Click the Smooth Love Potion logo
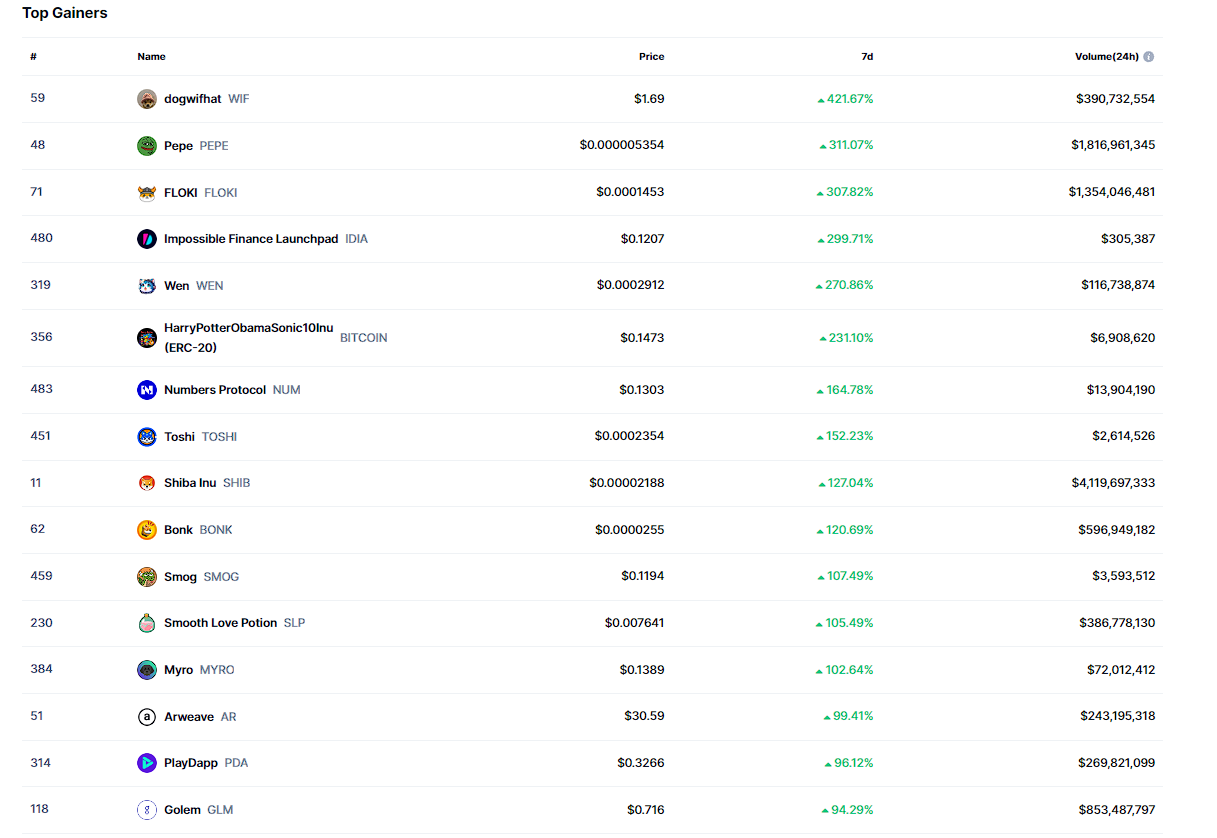 [x=147, y=623]
